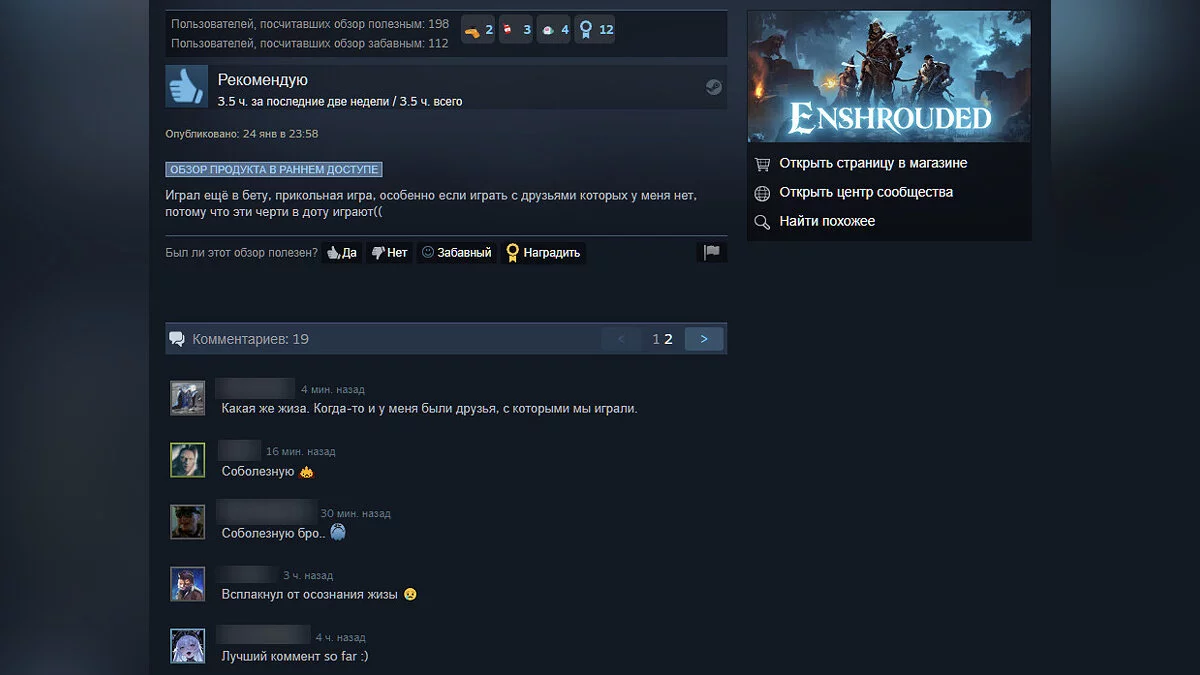Screen dimensions: 1200x675
Task: Vote 'Да' on review helpfulness
Action: pos(342,253)
